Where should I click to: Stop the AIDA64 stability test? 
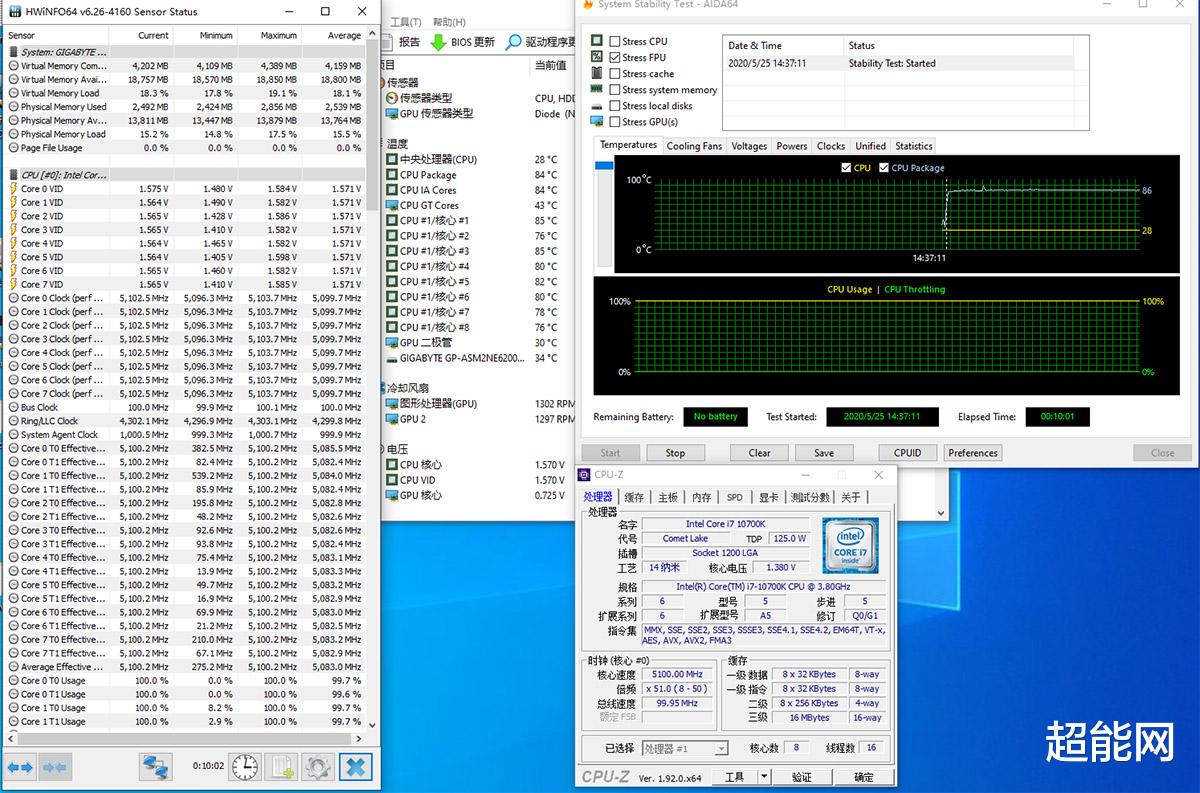click(x=675, y=453)
